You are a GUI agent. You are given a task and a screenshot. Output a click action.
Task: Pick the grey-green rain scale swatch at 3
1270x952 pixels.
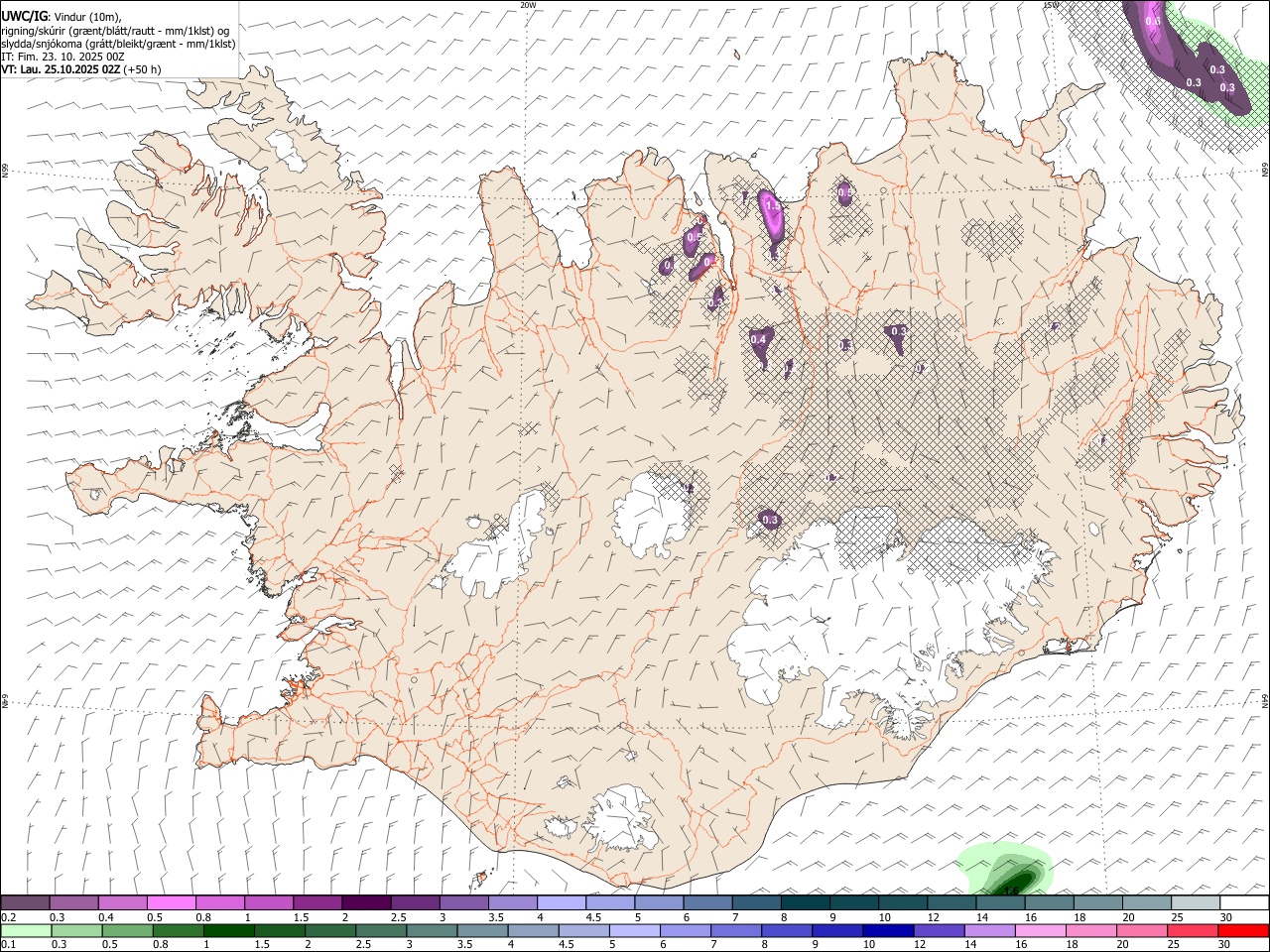point(432,931)
